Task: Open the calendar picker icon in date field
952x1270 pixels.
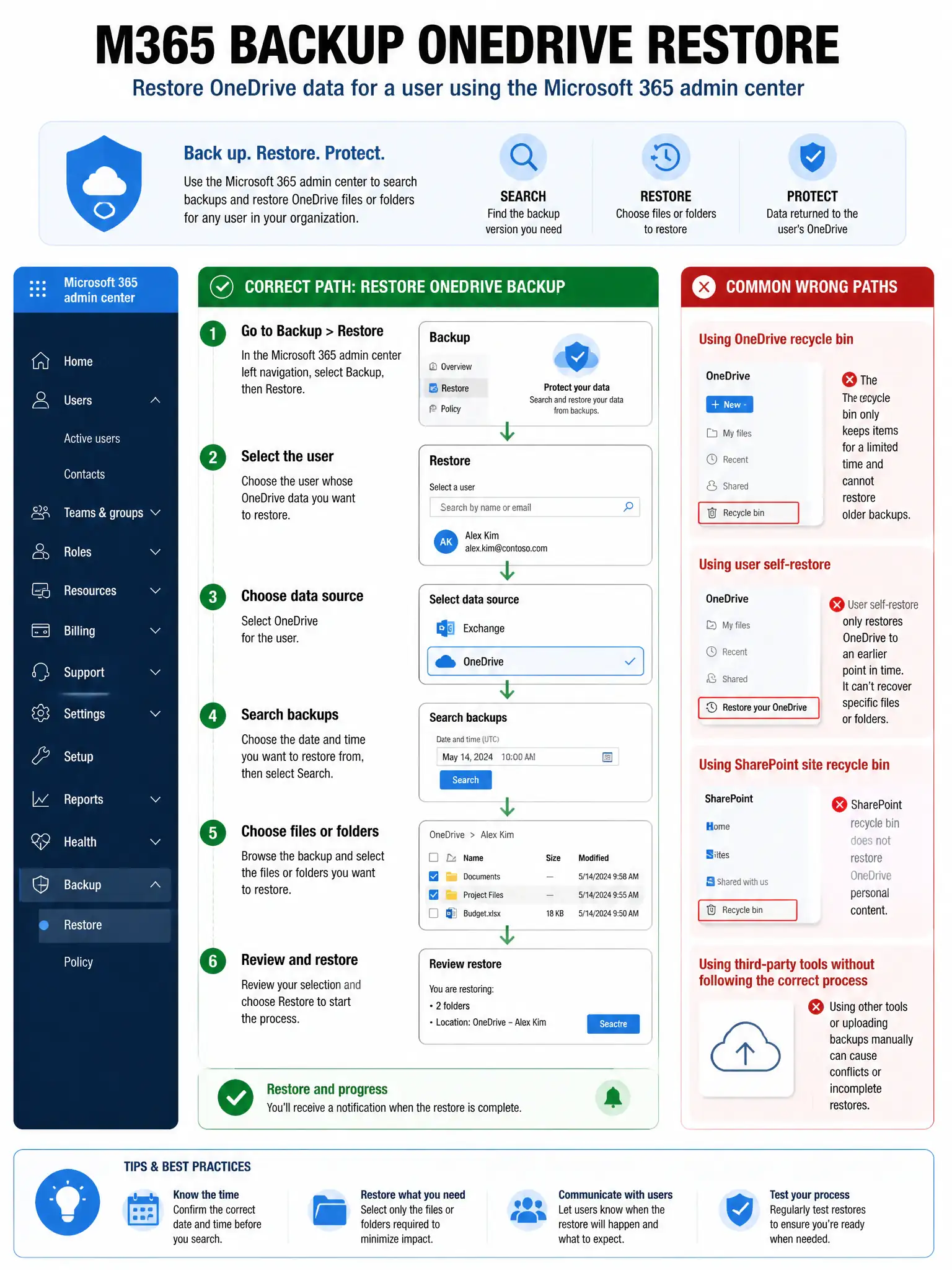Action: click(x=607, y=757)
